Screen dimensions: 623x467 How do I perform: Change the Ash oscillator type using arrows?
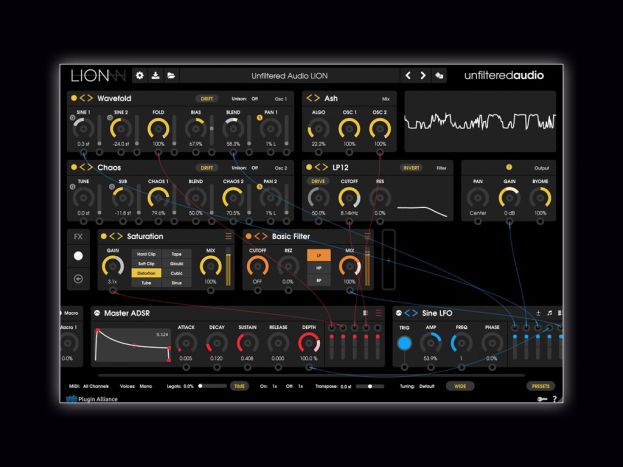(x=313, y=99)
